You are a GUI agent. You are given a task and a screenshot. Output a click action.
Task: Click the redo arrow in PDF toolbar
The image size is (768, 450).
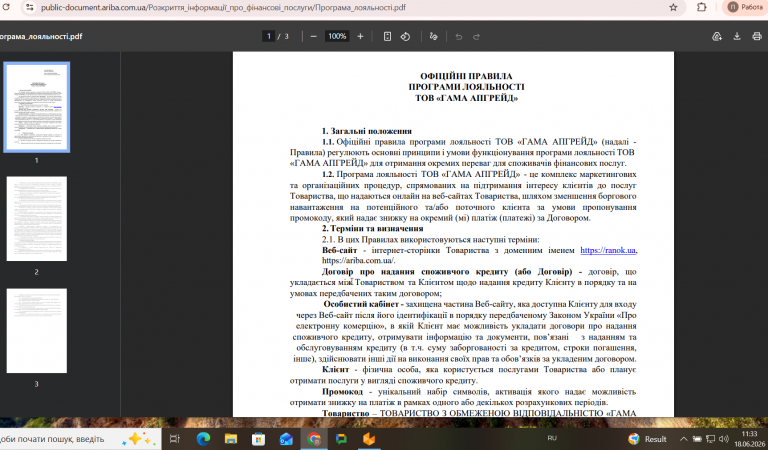click(476, 37)
